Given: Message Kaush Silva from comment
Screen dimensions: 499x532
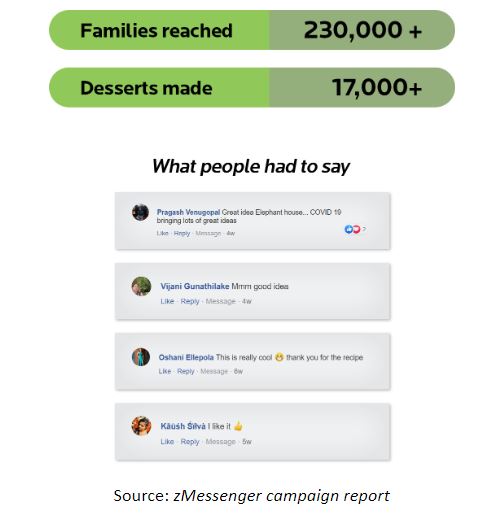Looking at the screenshot, I should click(x=220, y=442).
